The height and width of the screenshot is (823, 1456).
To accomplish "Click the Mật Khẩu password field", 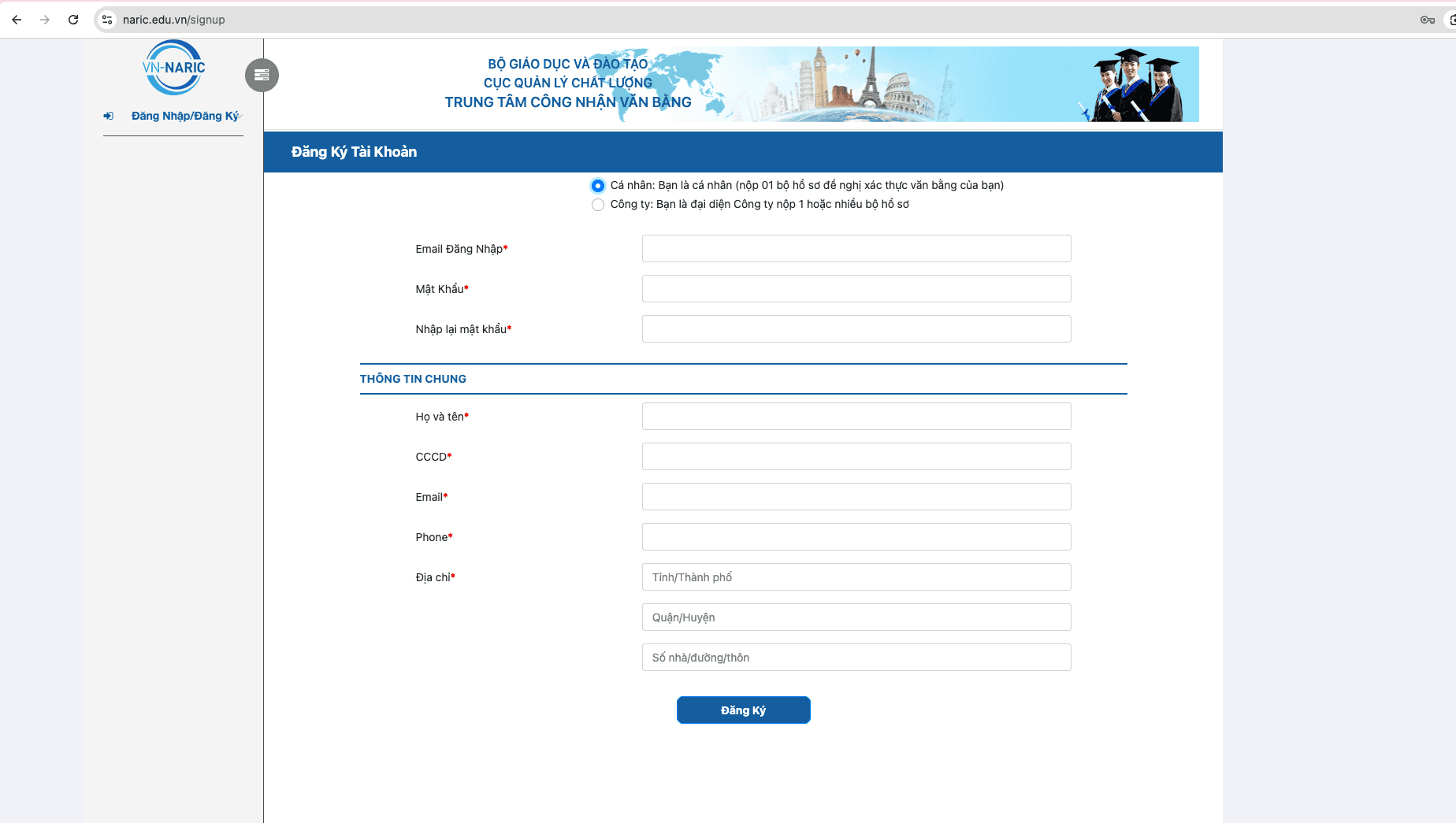I will pyautogui.click(x=856, y=288).
